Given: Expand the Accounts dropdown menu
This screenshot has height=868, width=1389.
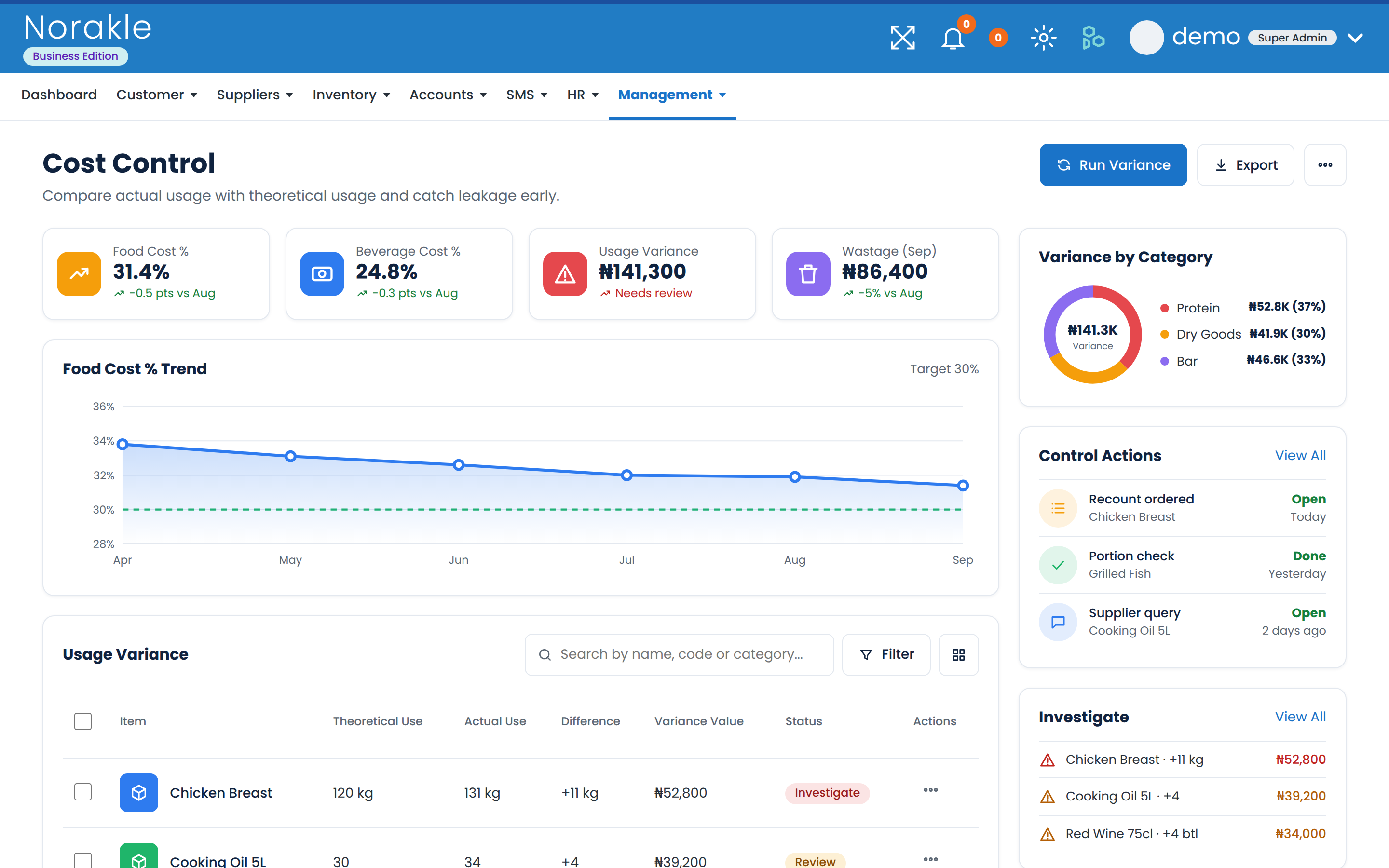Looking at the screenshot, I should 448,95.
